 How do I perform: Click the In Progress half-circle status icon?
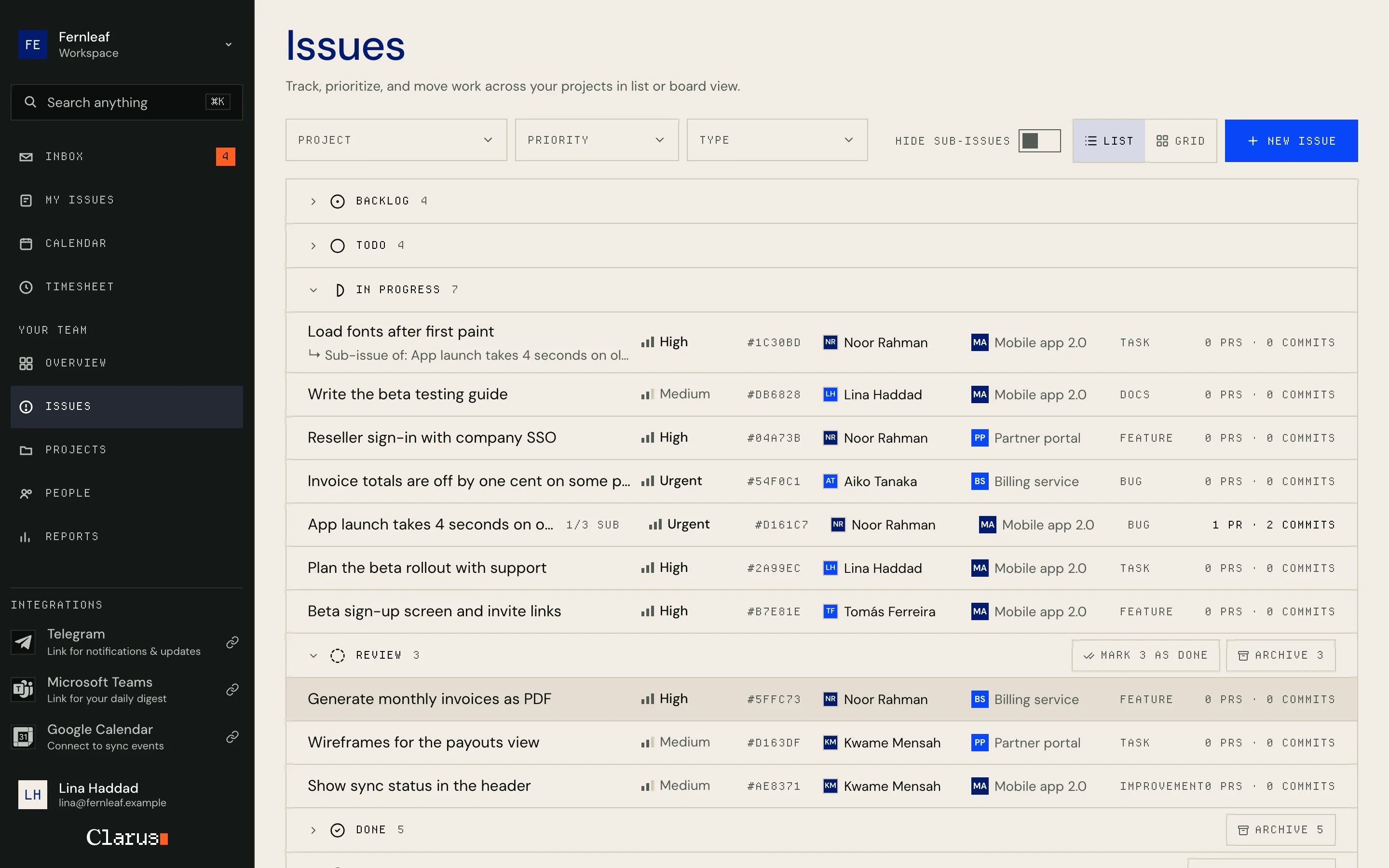pyautogui.click(x=339, y=290)
